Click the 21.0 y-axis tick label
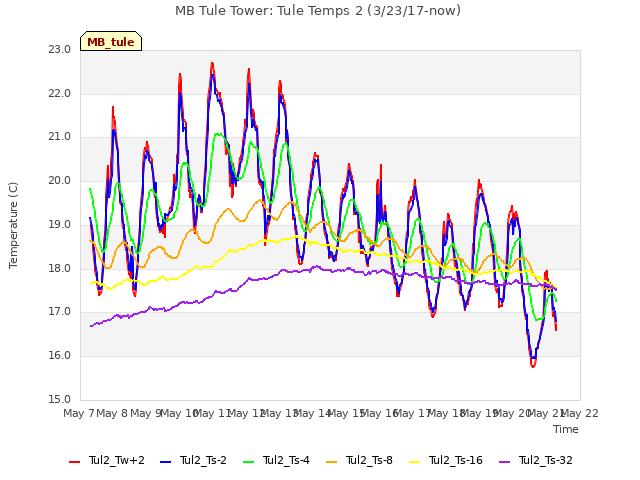 click(59, 137)
